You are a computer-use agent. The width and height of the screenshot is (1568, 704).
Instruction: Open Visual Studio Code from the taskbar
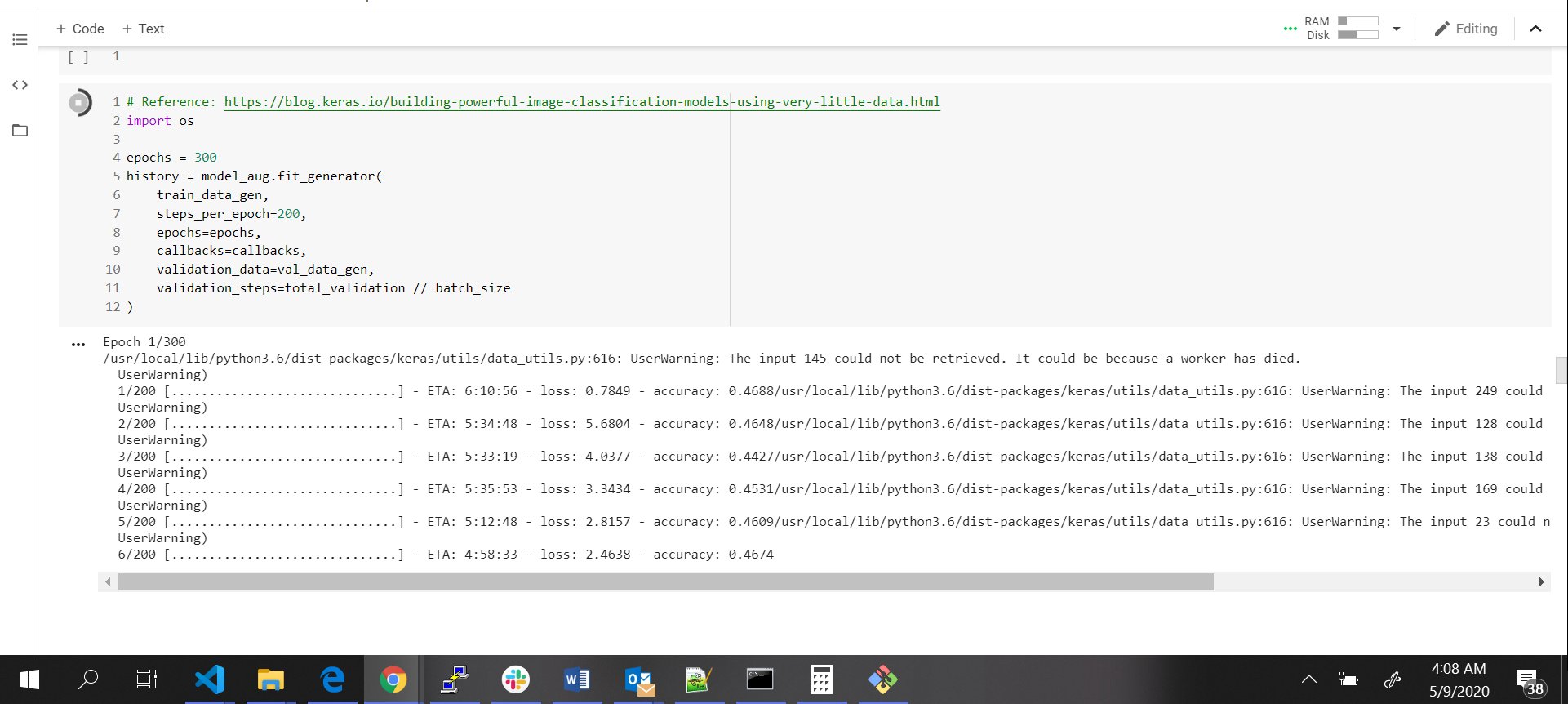(x=210, y=679)
